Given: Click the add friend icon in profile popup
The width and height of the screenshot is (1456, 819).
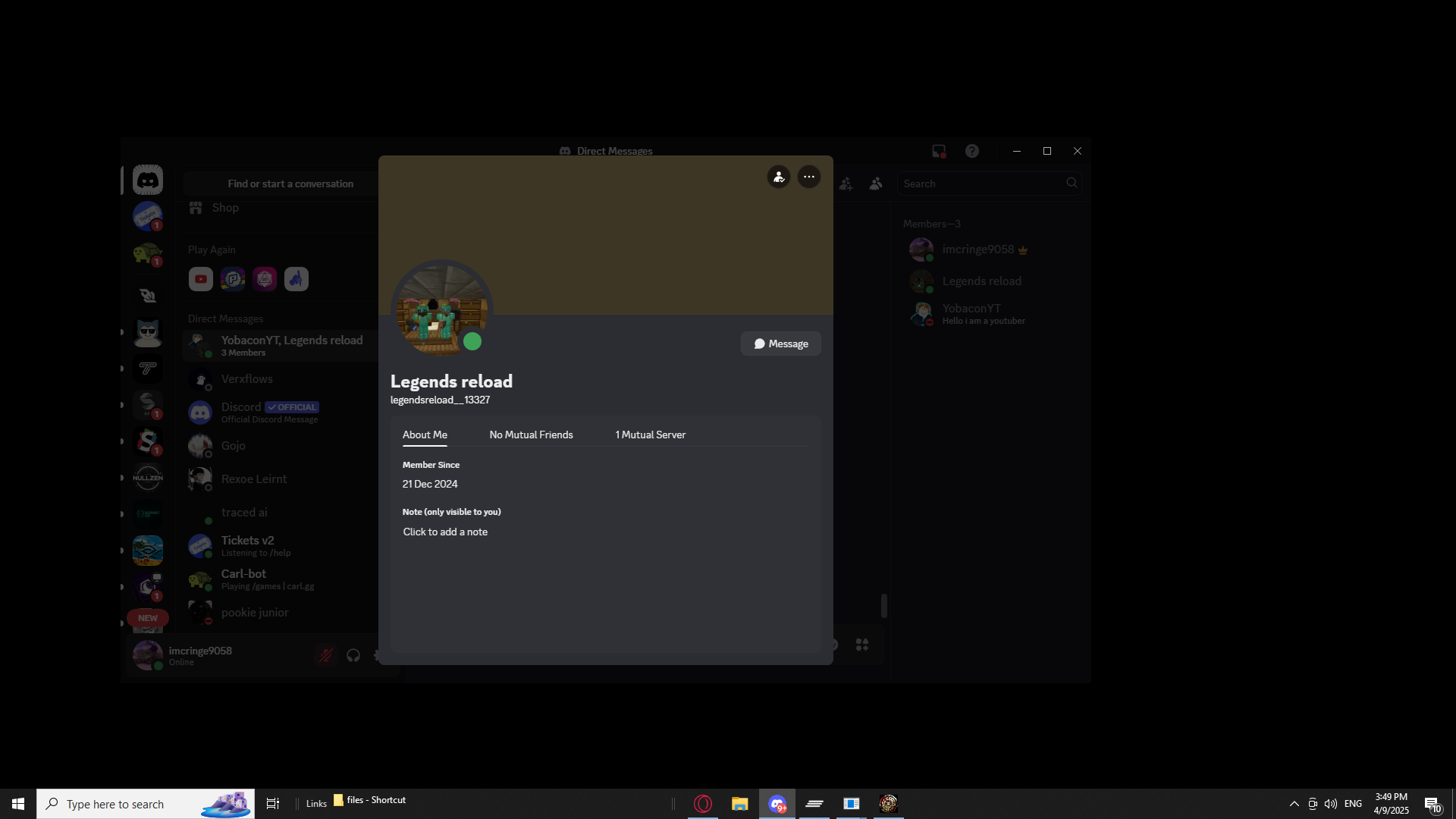Looking at the screenshot, I should click(x=779, y=177).
